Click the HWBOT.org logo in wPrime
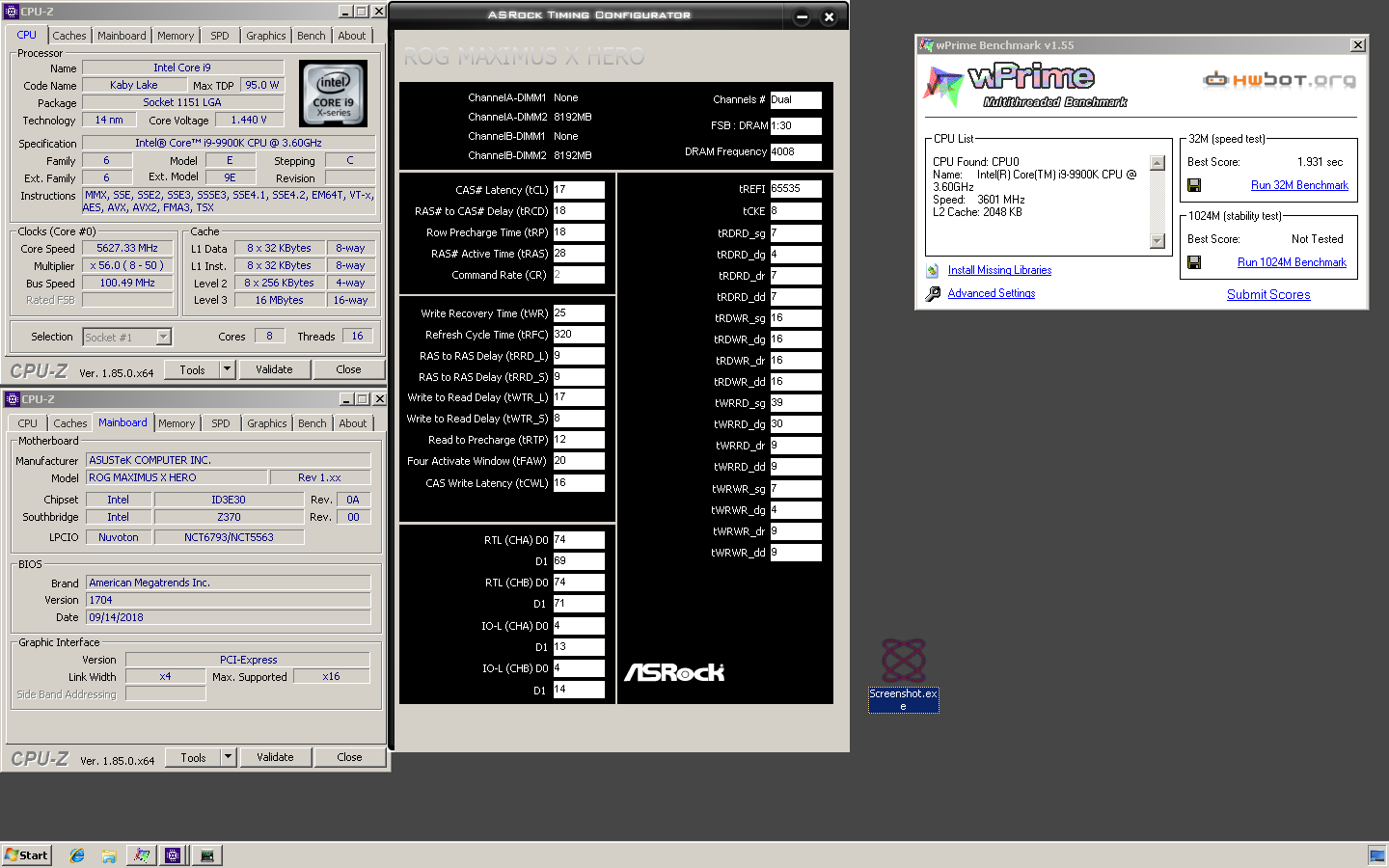Viewport: 1389px width, 868px height. [1280, 80]
